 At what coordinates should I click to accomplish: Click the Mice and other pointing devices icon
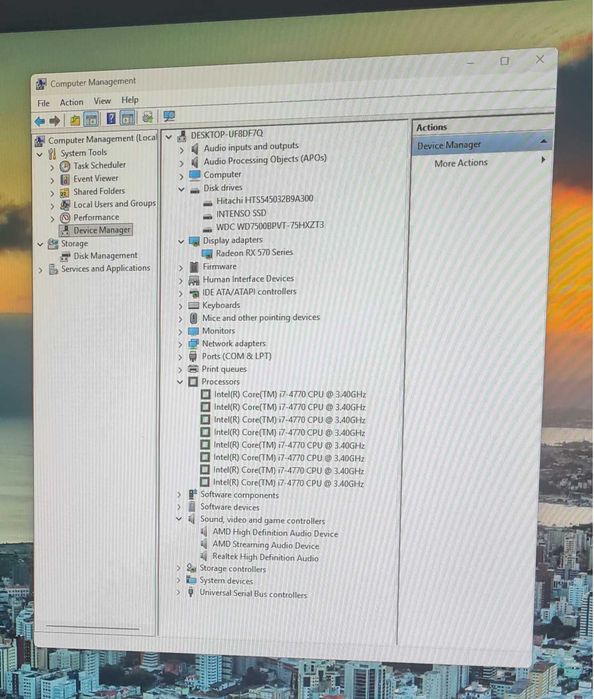(194, 318)
